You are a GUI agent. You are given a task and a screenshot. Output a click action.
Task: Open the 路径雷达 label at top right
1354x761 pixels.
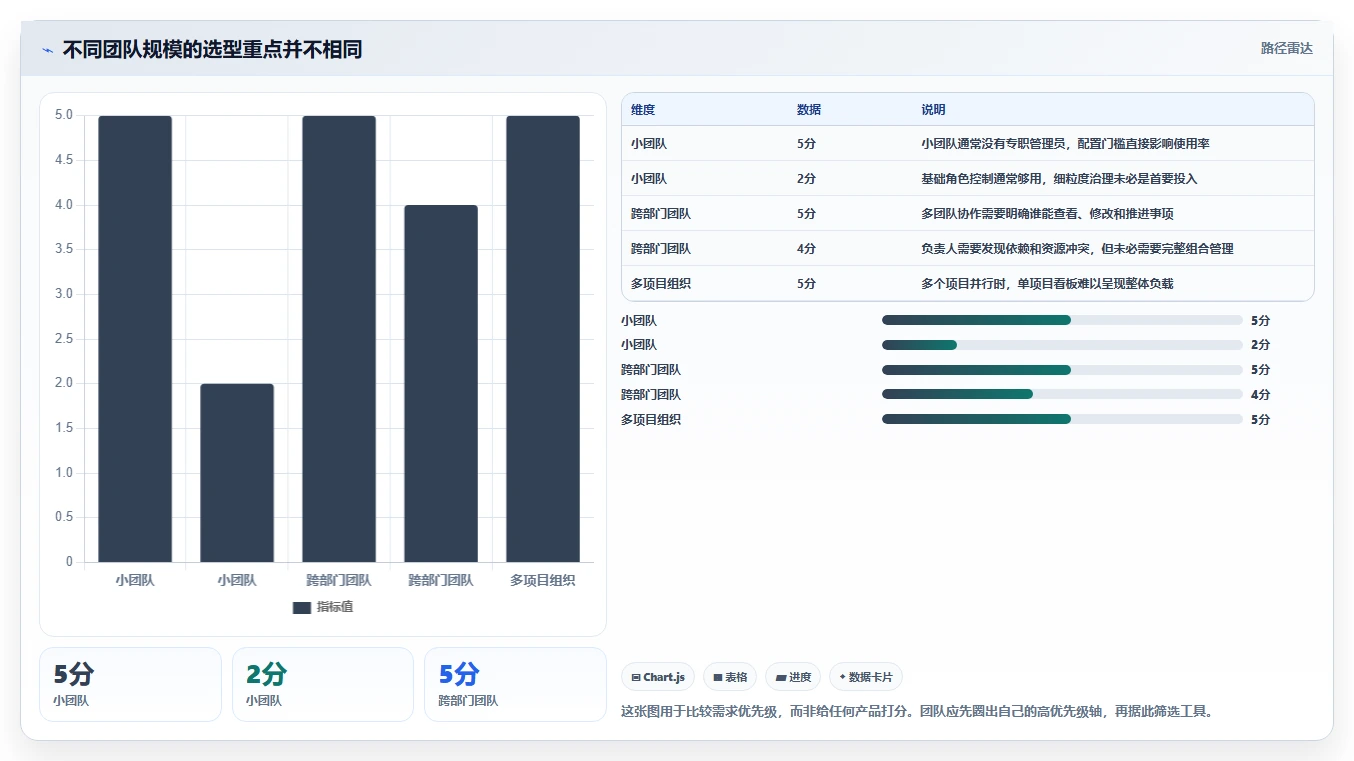coord(1286,48)
